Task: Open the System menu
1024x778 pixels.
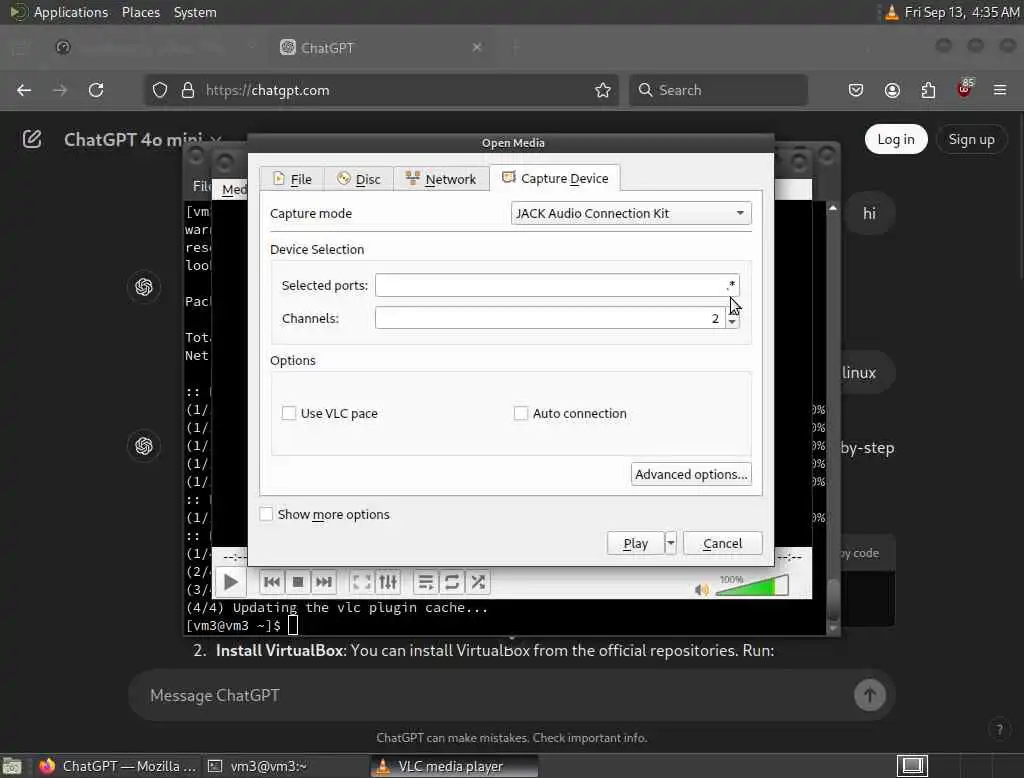Action: click(195, 12)
